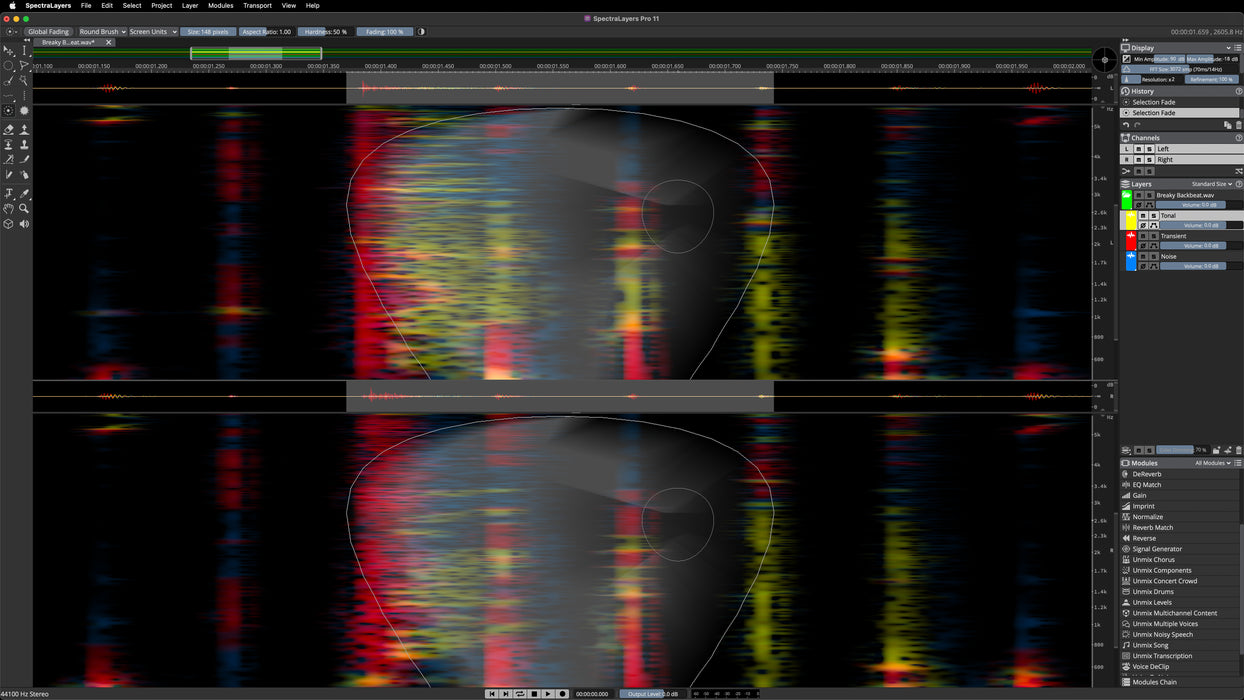Open the Unmix Song module
The width and height of the screenshot is (1244, 700).
click(x=1150, y=645)
